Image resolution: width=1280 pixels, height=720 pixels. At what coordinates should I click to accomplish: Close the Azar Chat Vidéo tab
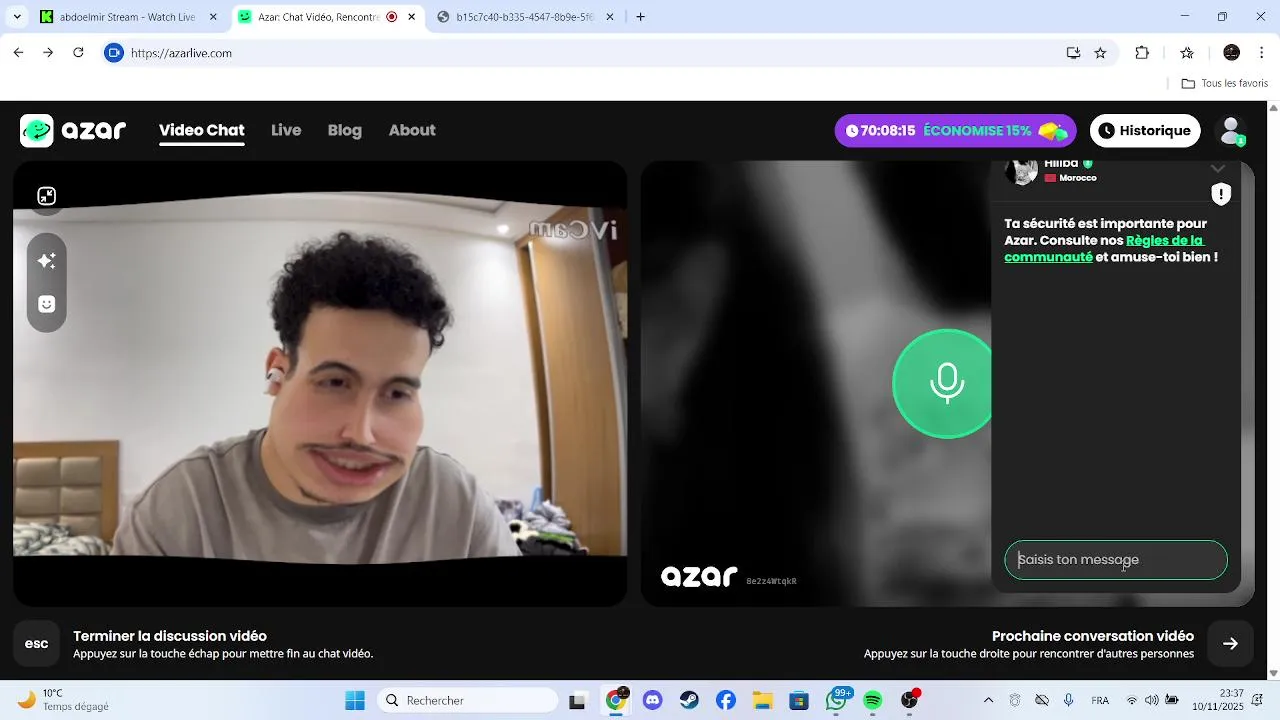pos(411,17)
